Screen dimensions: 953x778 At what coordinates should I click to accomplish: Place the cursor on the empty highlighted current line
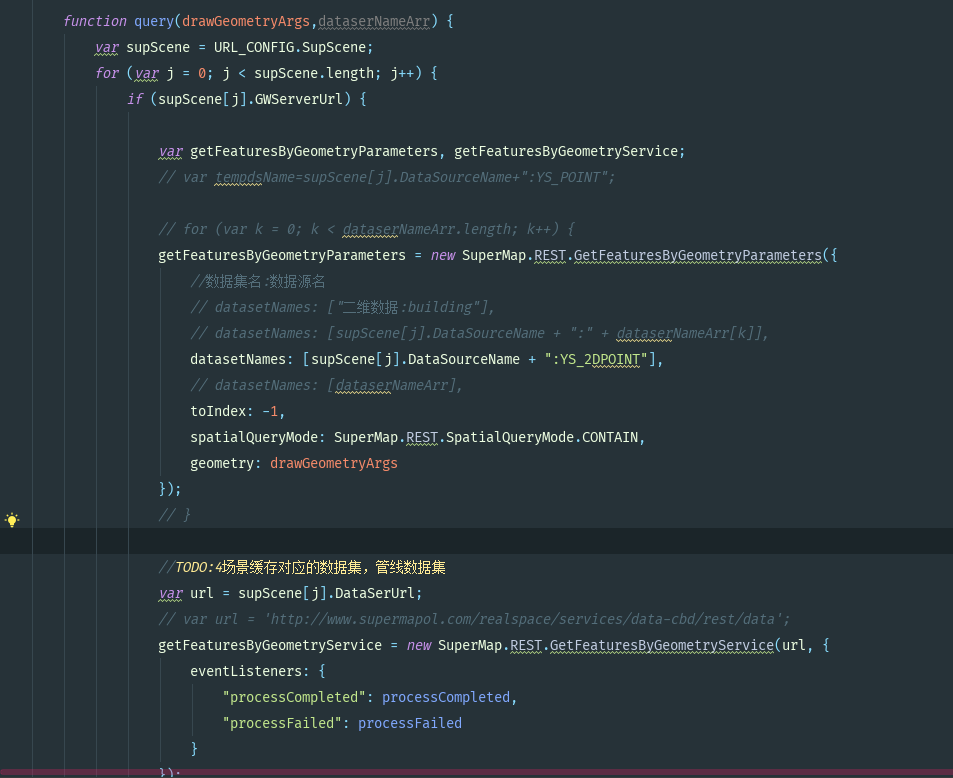(476, 541)
